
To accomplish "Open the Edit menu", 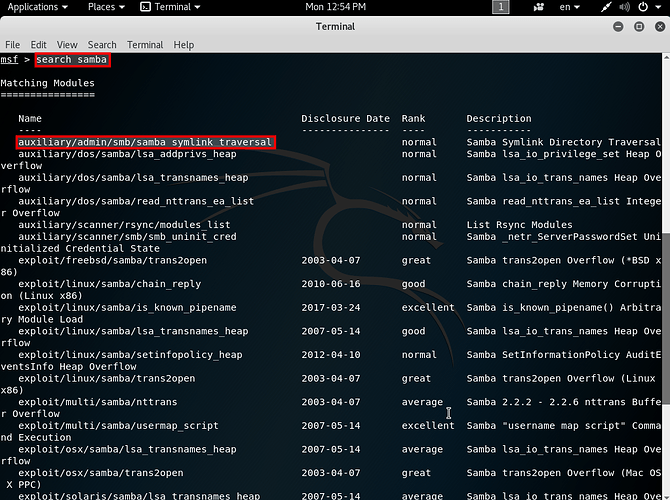I will tap(39, 45).
